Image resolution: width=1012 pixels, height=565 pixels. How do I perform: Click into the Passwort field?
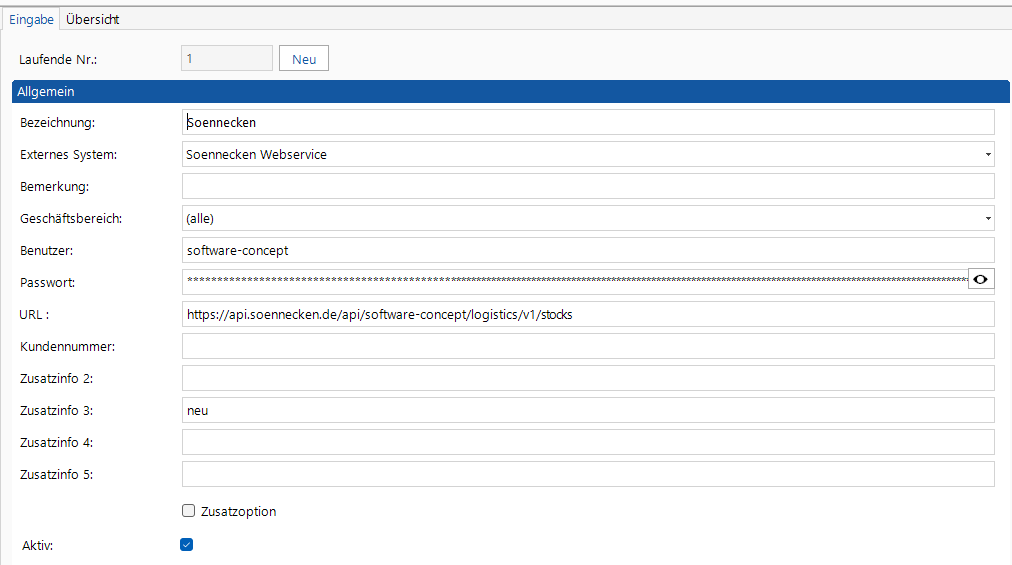pos(574,282)
